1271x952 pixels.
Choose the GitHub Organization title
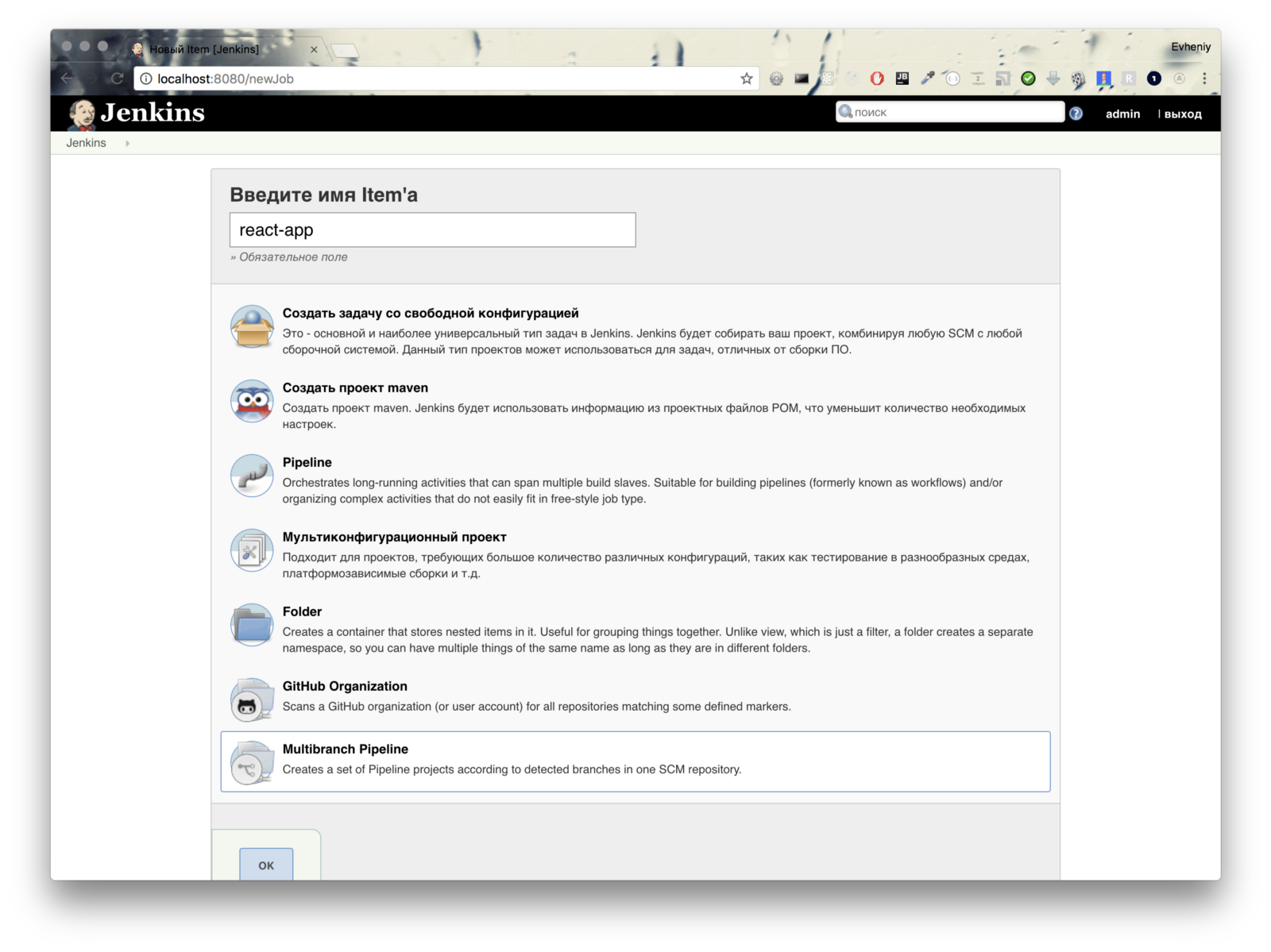[345, 686]
